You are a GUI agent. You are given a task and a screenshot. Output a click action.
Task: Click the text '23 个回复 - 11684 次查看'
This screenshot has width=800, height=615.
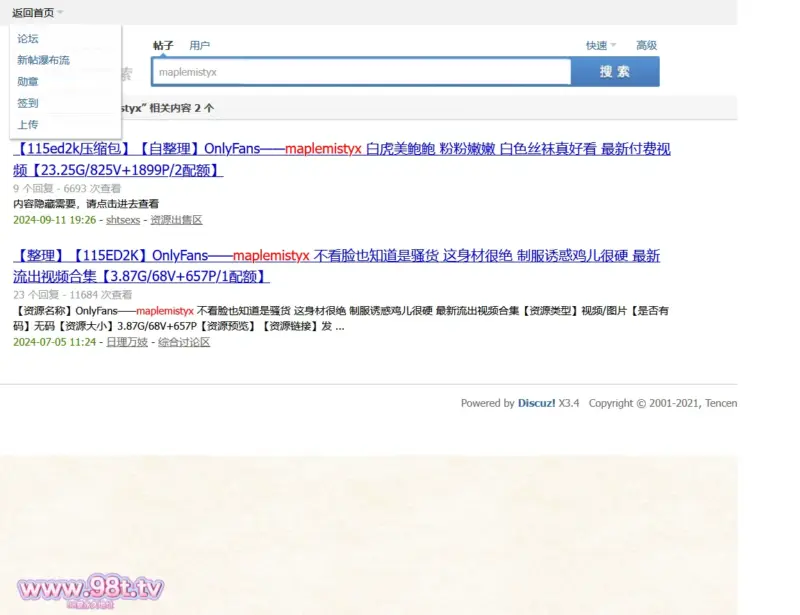click(72, 295)
